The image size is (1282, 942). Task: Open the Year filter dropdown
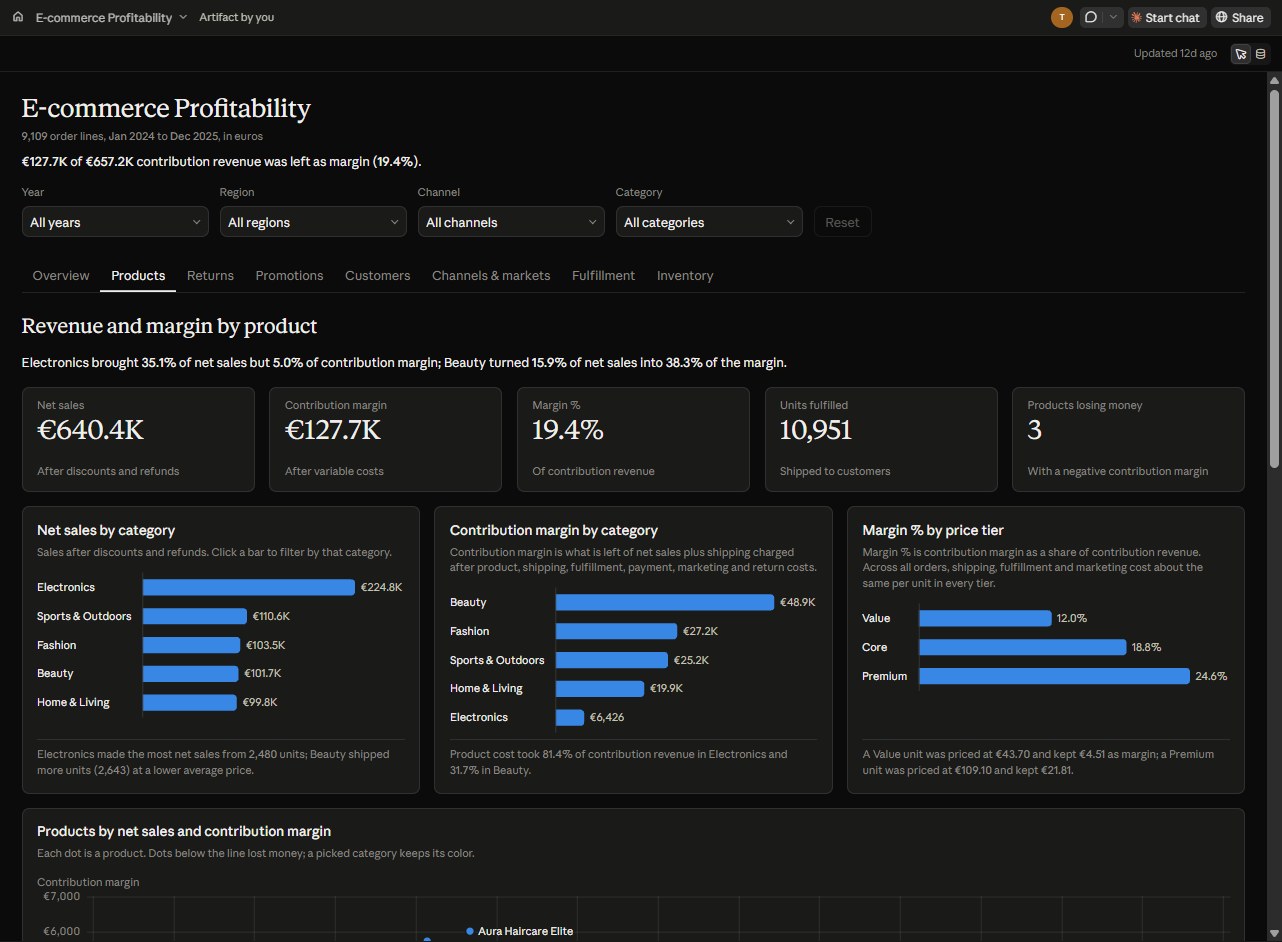(115, 222)
